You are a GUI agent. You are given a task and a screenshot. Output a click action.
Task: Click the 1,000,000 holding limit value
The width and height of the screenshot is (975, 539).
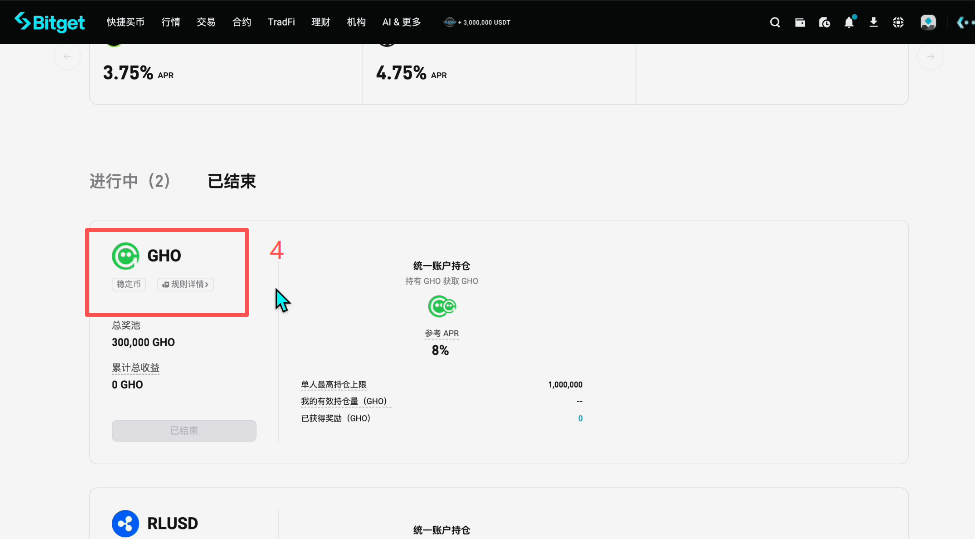coord(565,385)
